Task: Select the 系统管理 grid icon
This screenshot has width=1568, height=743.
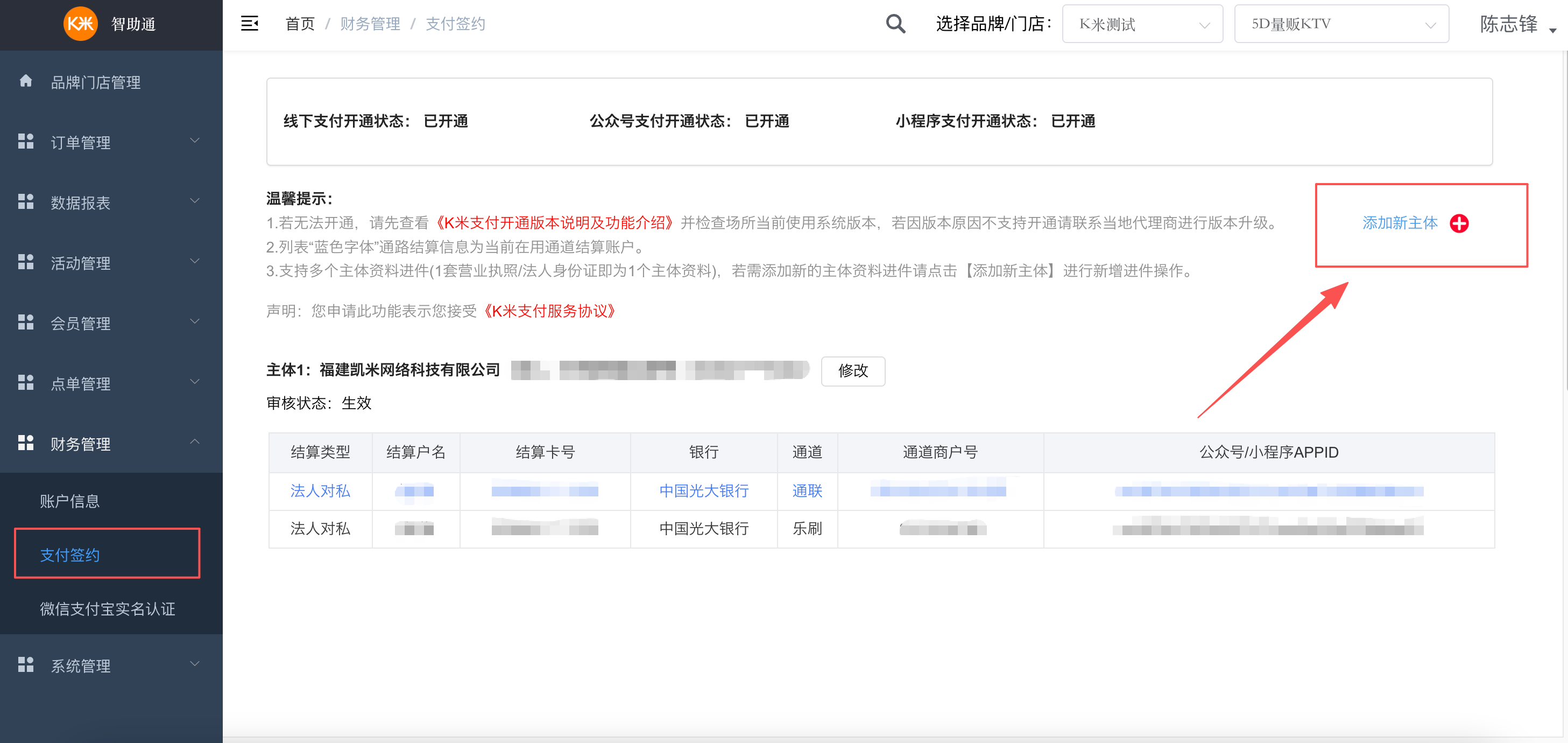Action: click(x=26, y=664)
